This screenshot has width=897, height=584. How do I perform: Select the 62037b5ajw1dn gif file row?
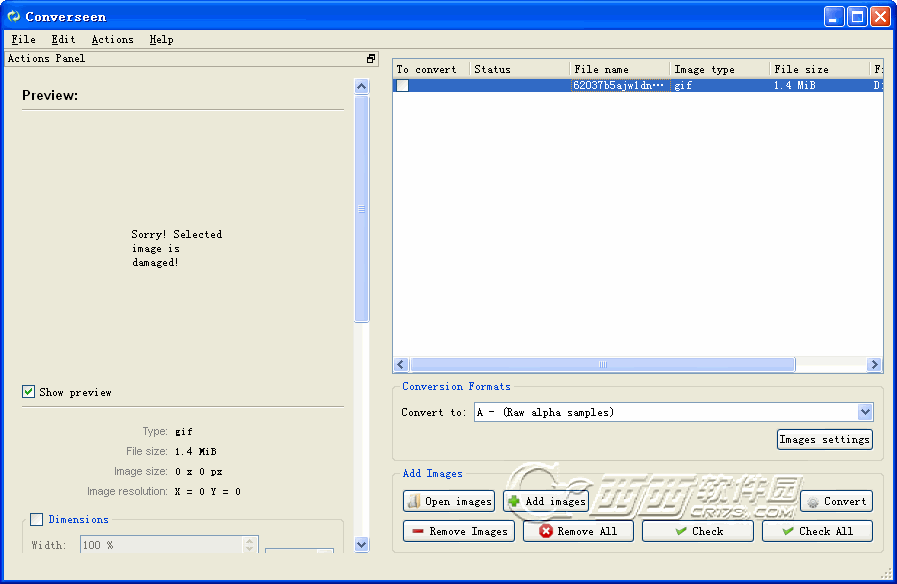click(x=618, y=86)
